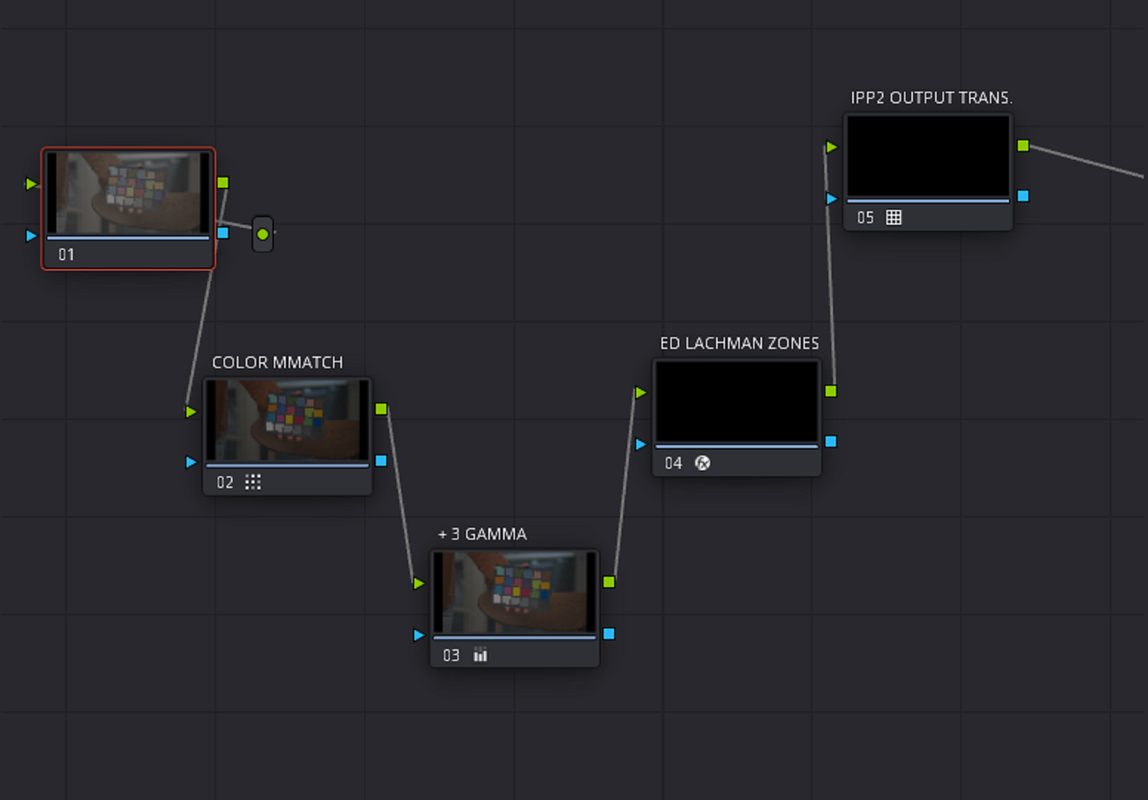Click node 01 green RGB output square
The height and width of the screenshot is (800, 1148).
[223, 182]
